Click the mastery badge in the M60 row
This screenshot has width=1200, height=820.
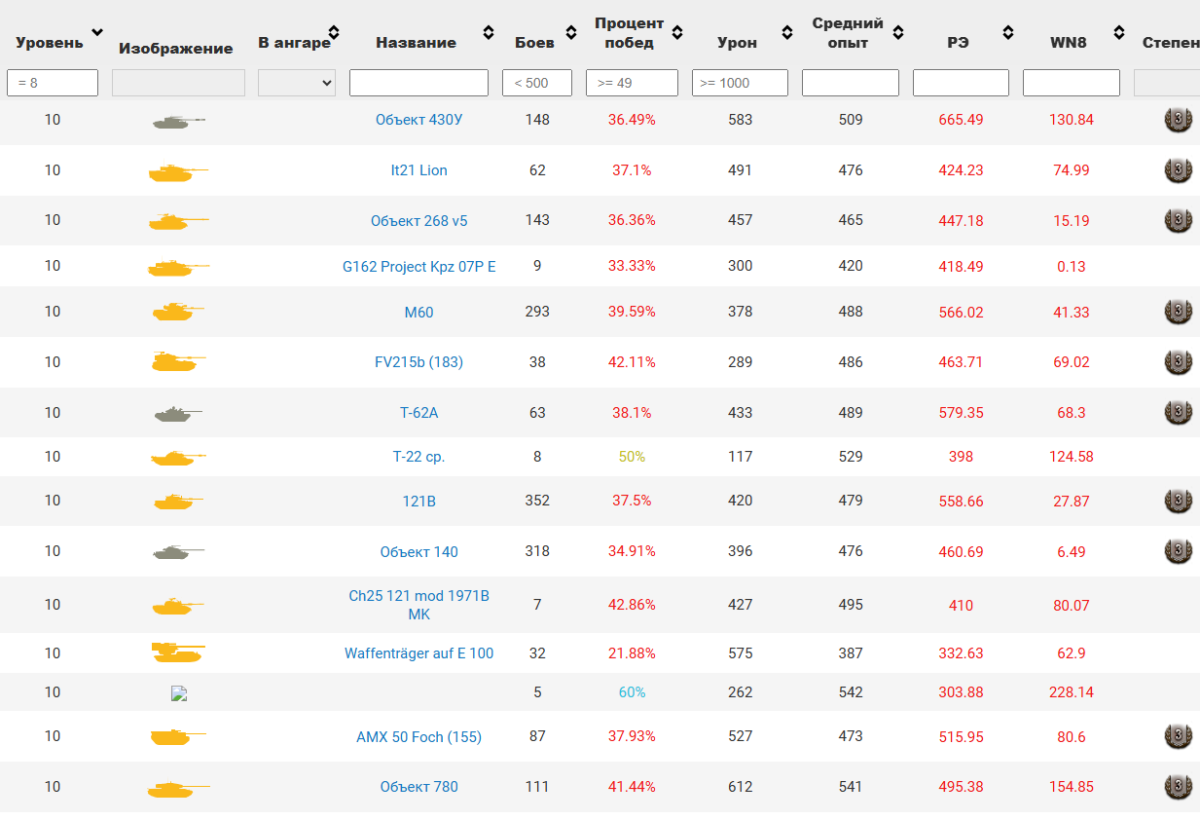pyautogui.click(x=1178, y=312)
